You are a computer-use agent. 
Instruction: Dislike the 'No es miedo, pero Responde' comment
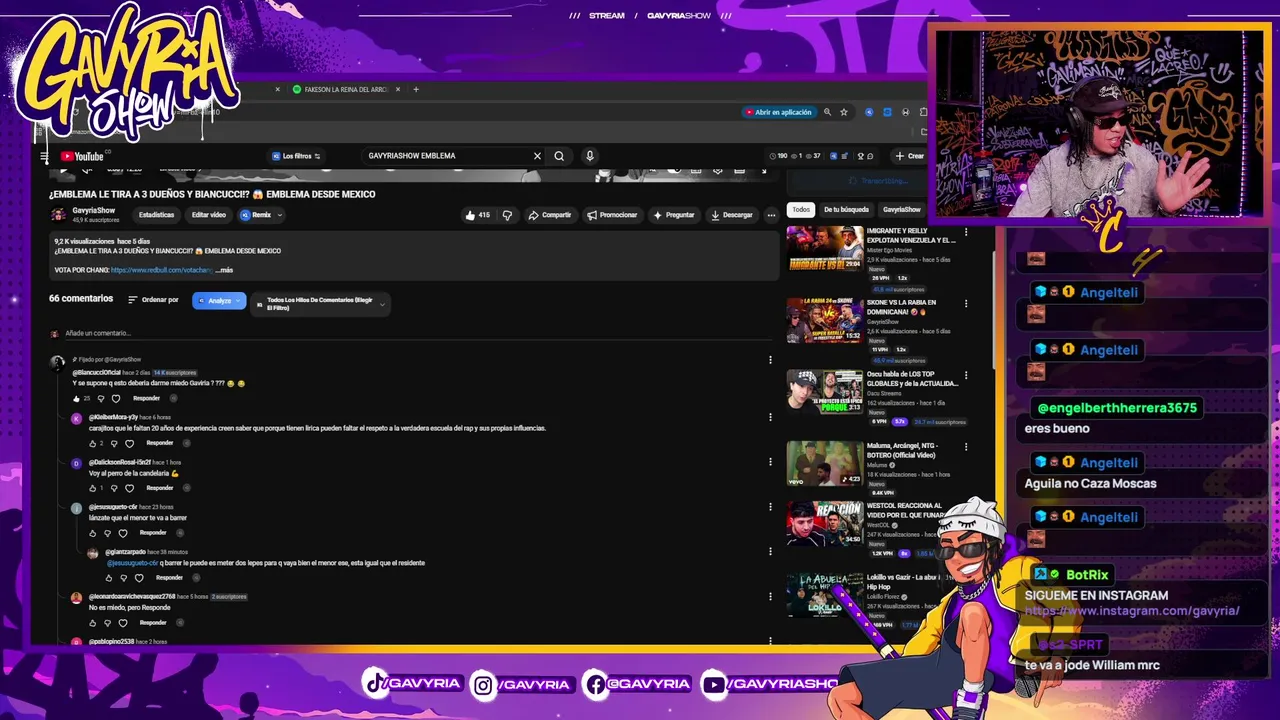click(109, 622)
